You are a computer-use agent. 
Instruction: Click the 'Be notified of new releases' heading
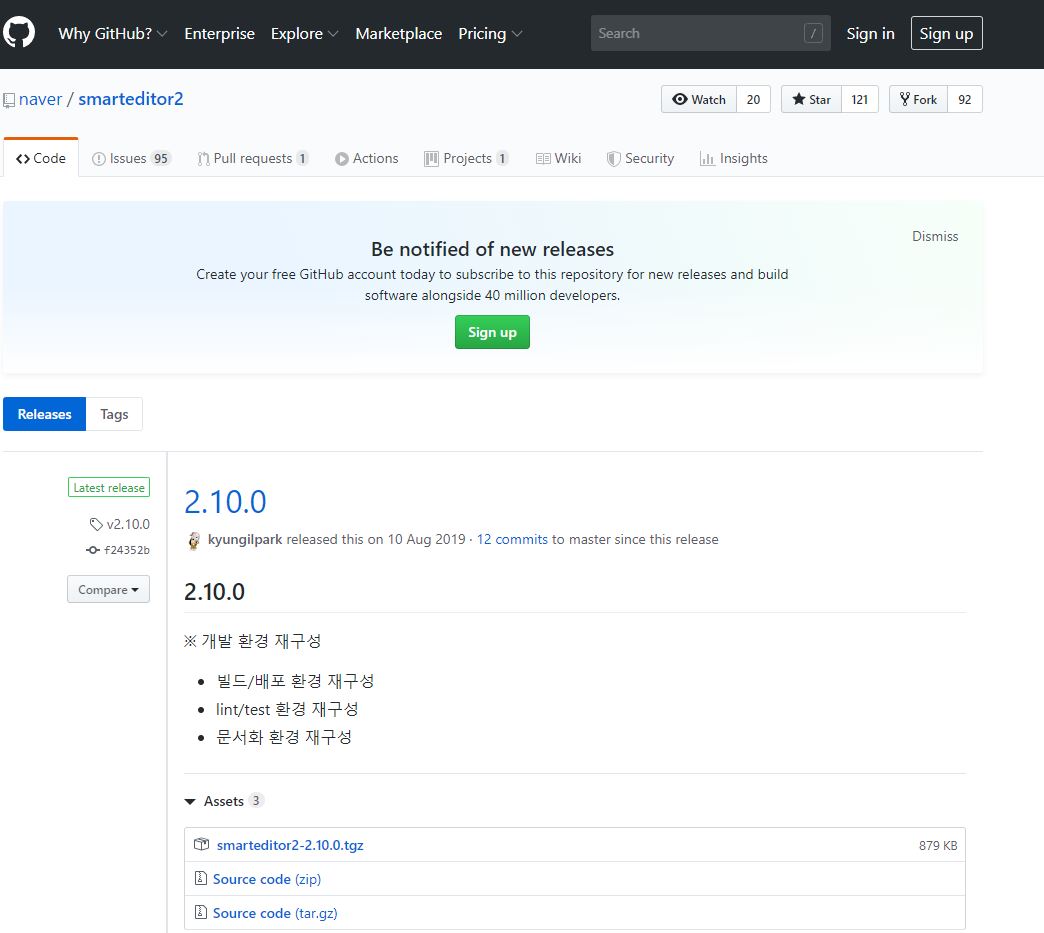[x=493, y=249]
